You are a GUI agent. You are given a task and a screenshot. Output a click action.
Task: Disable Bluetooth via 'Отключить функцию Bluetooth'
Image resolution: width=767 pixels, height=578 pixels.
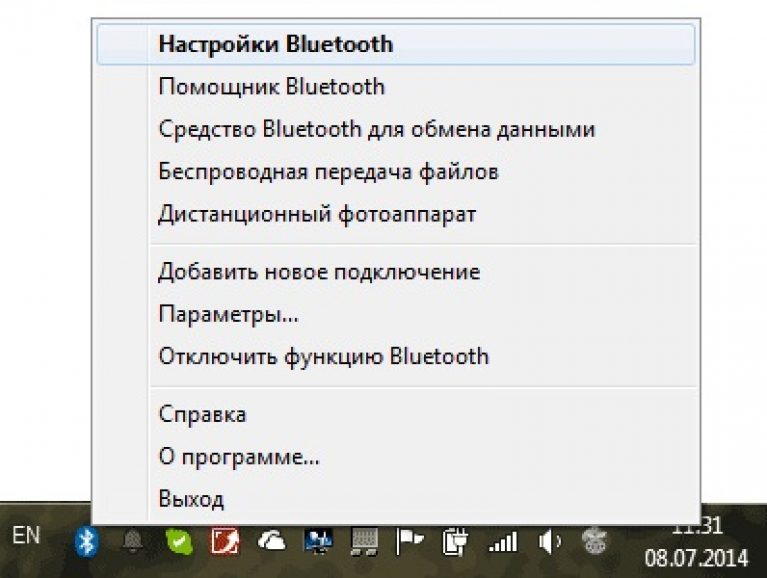(x=323, y=356)
